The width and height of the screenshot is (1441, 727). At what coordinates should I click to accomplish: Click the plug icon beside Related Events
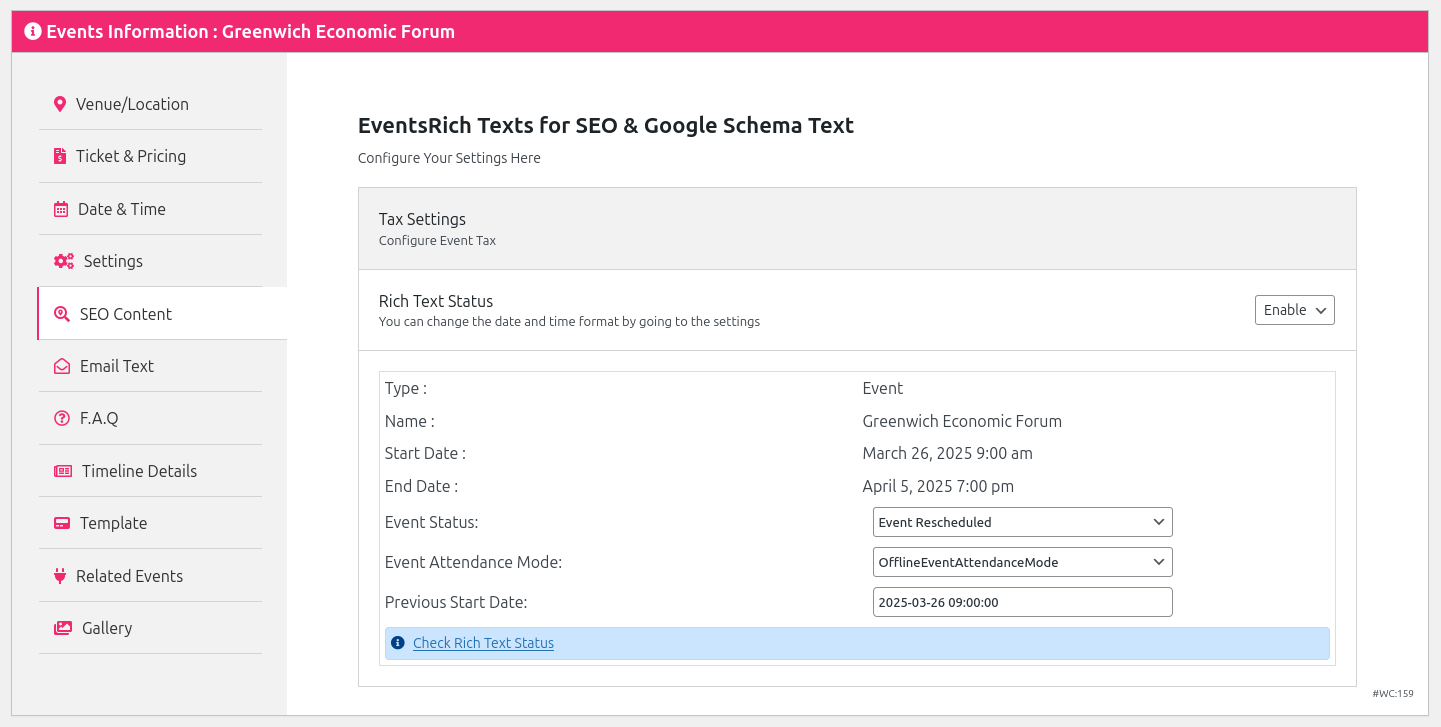(x=60, y=576)
